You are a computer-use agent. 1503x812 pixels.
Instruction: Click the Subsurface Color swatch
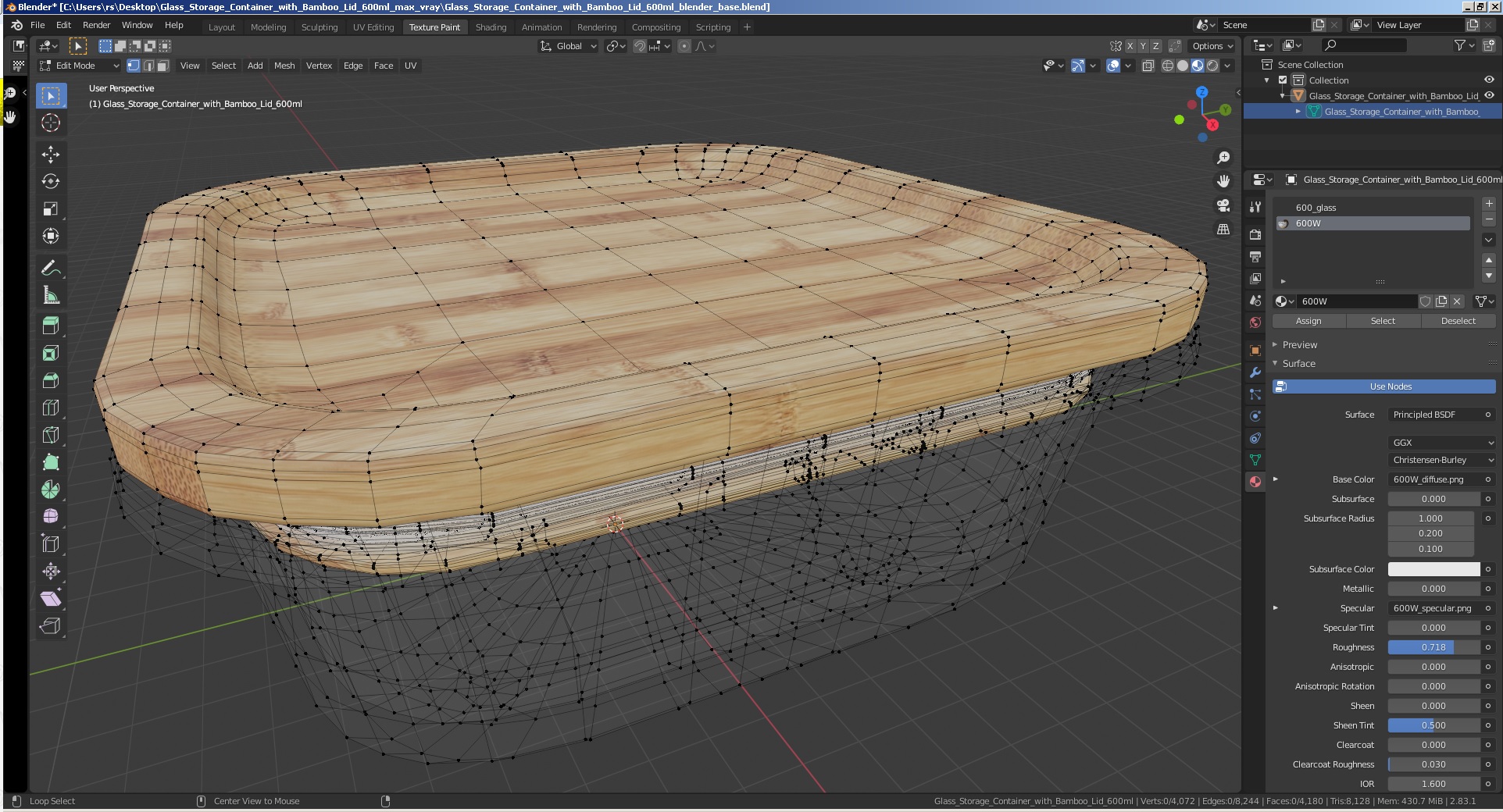tap(1433, 569)
